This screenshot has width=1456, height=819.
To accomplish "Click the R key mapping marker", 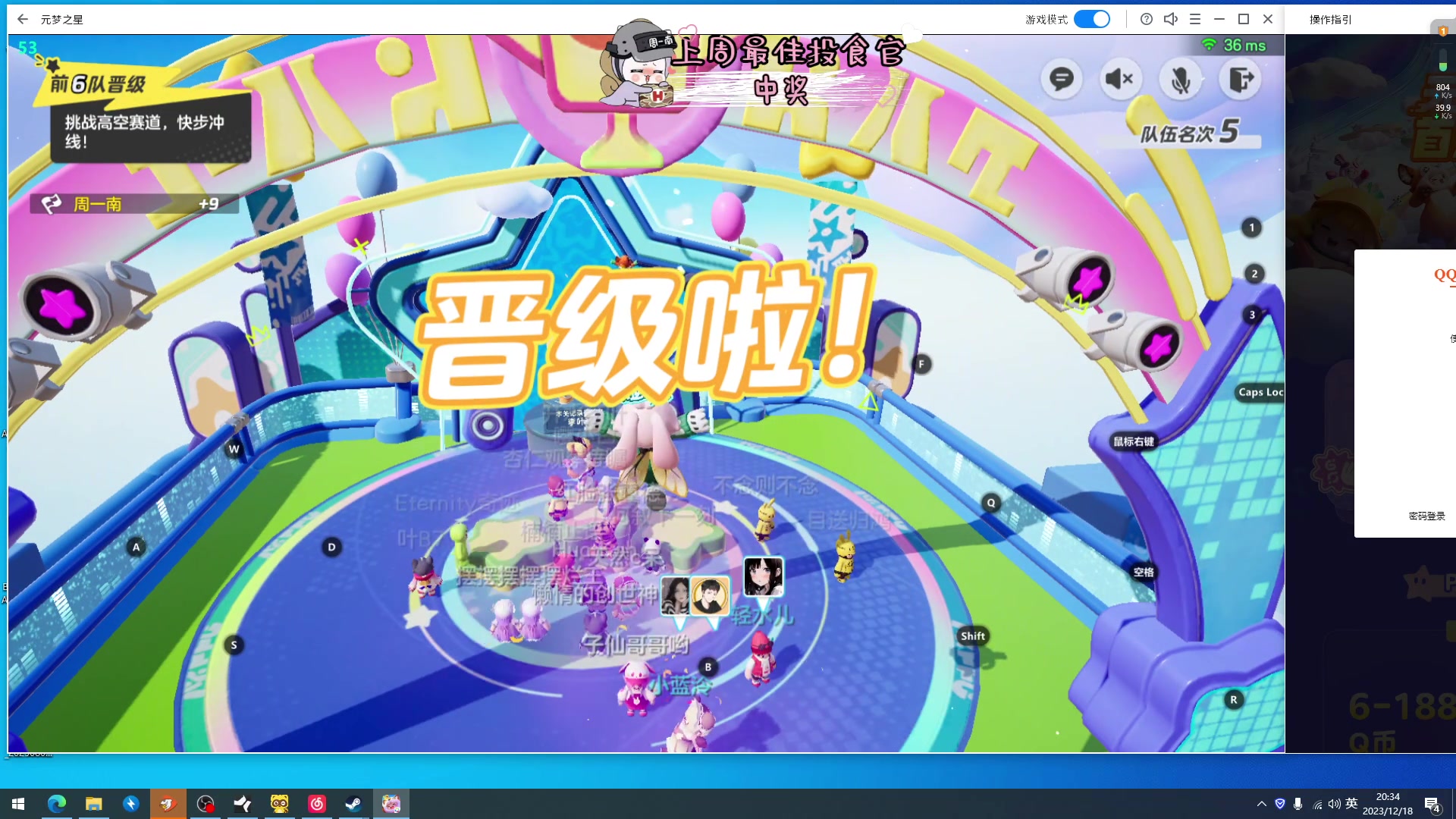I will (x=1233, y=700).
